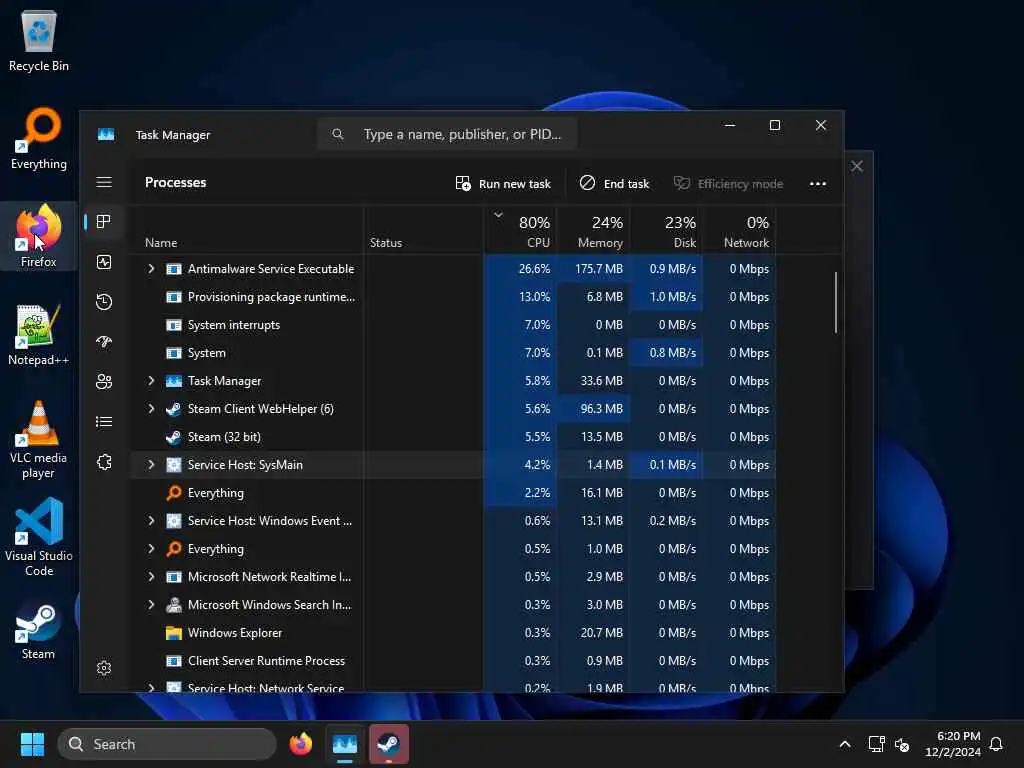Select the Steam desktop shortcut
This screenshot has height=768, width=1024.
(39, 631)
